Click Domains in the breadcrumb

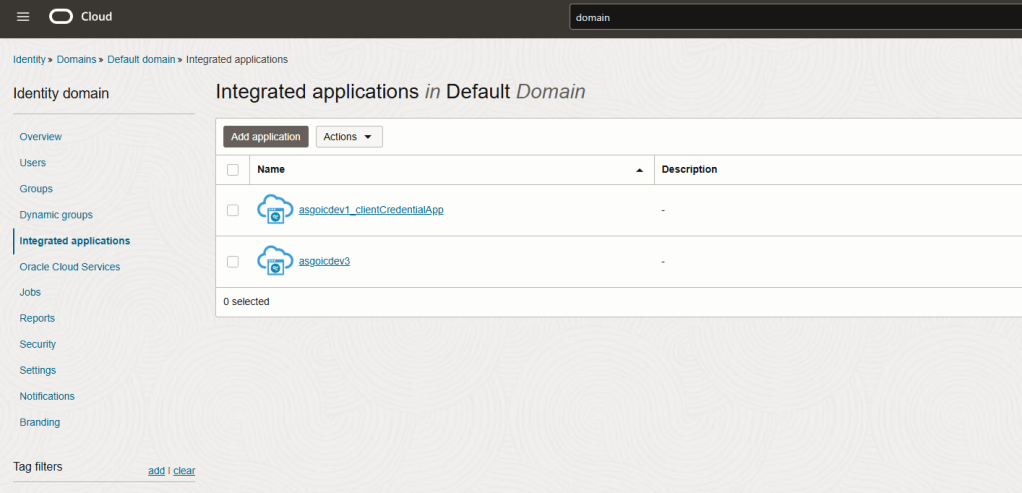tap(76, 60)
